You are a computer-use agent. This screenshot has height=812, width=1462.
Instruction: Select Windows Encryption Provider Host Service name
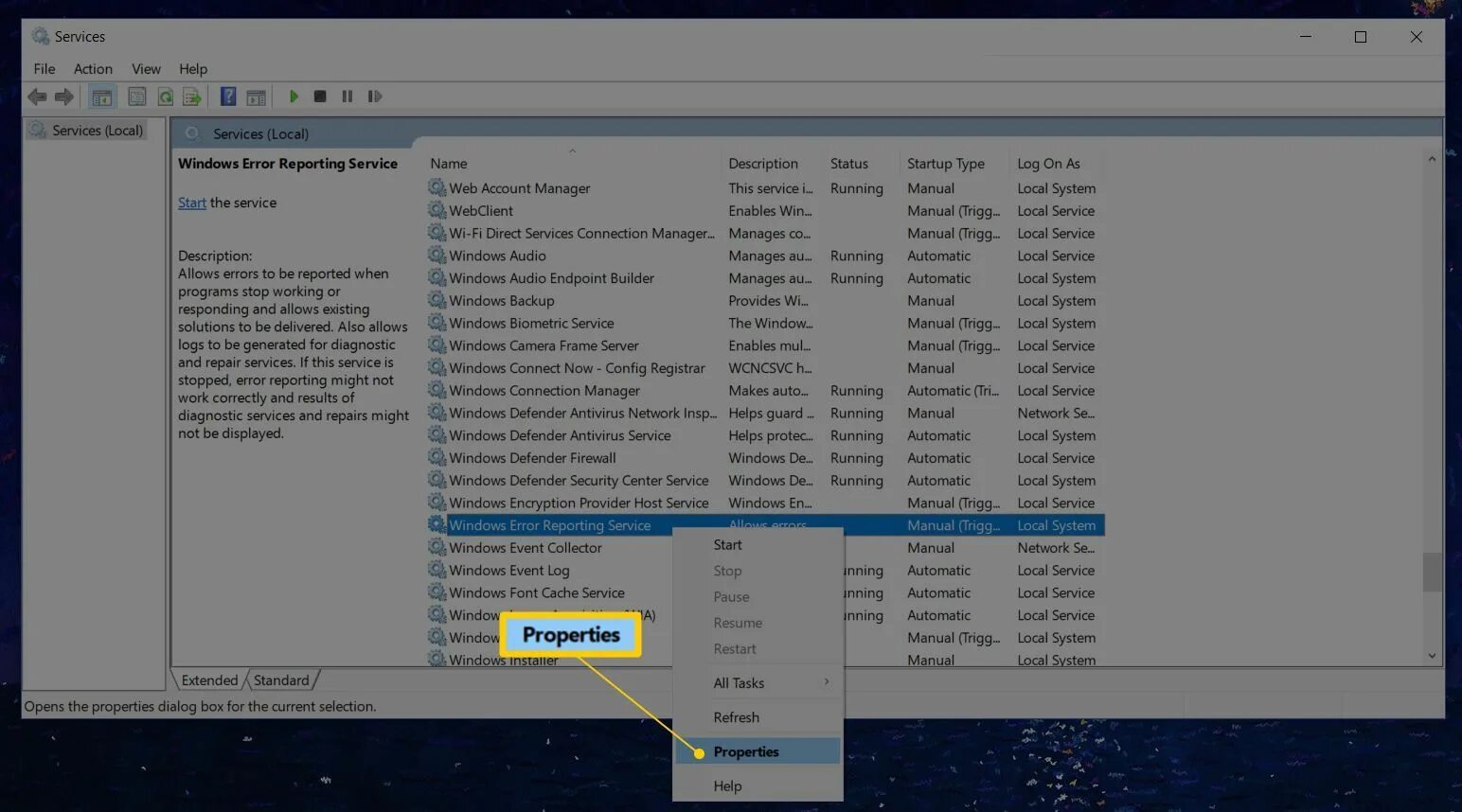click(x=579, y=503)
